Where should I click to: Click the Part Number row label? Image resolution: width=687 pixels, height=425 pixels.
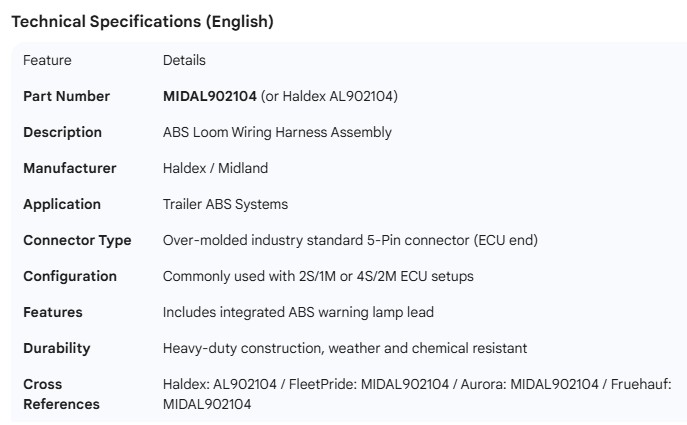click(x=66, y=96)
